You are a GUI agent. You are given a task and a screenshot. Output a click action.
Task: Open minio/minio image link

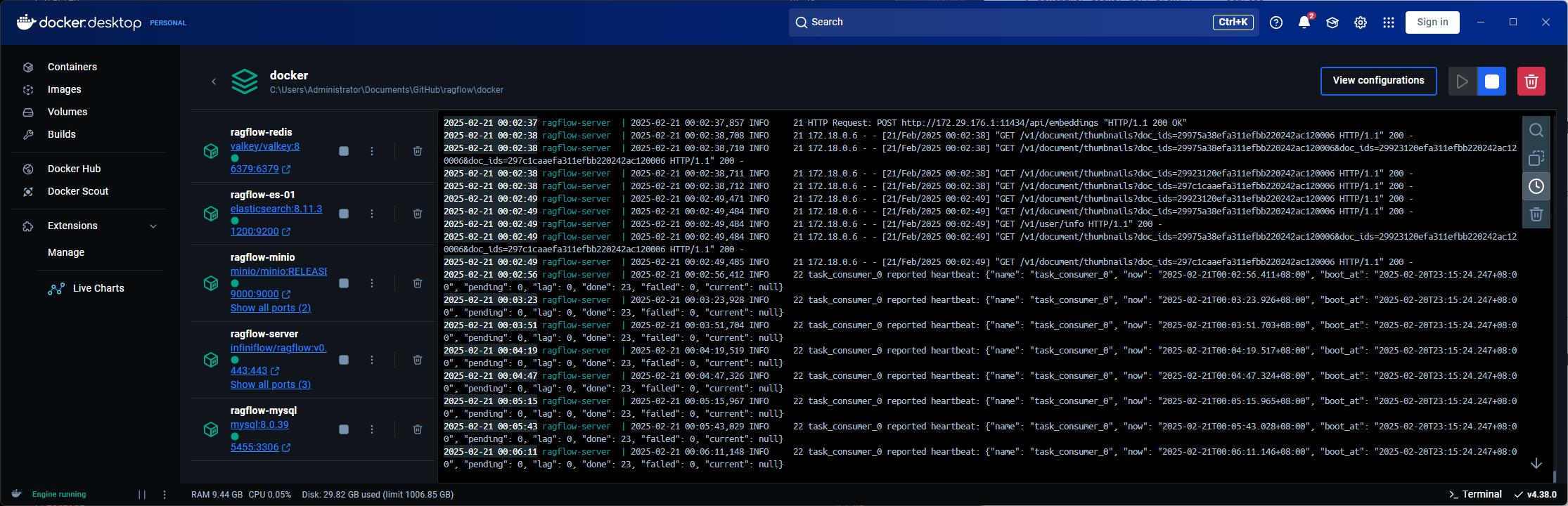point(278,271)
